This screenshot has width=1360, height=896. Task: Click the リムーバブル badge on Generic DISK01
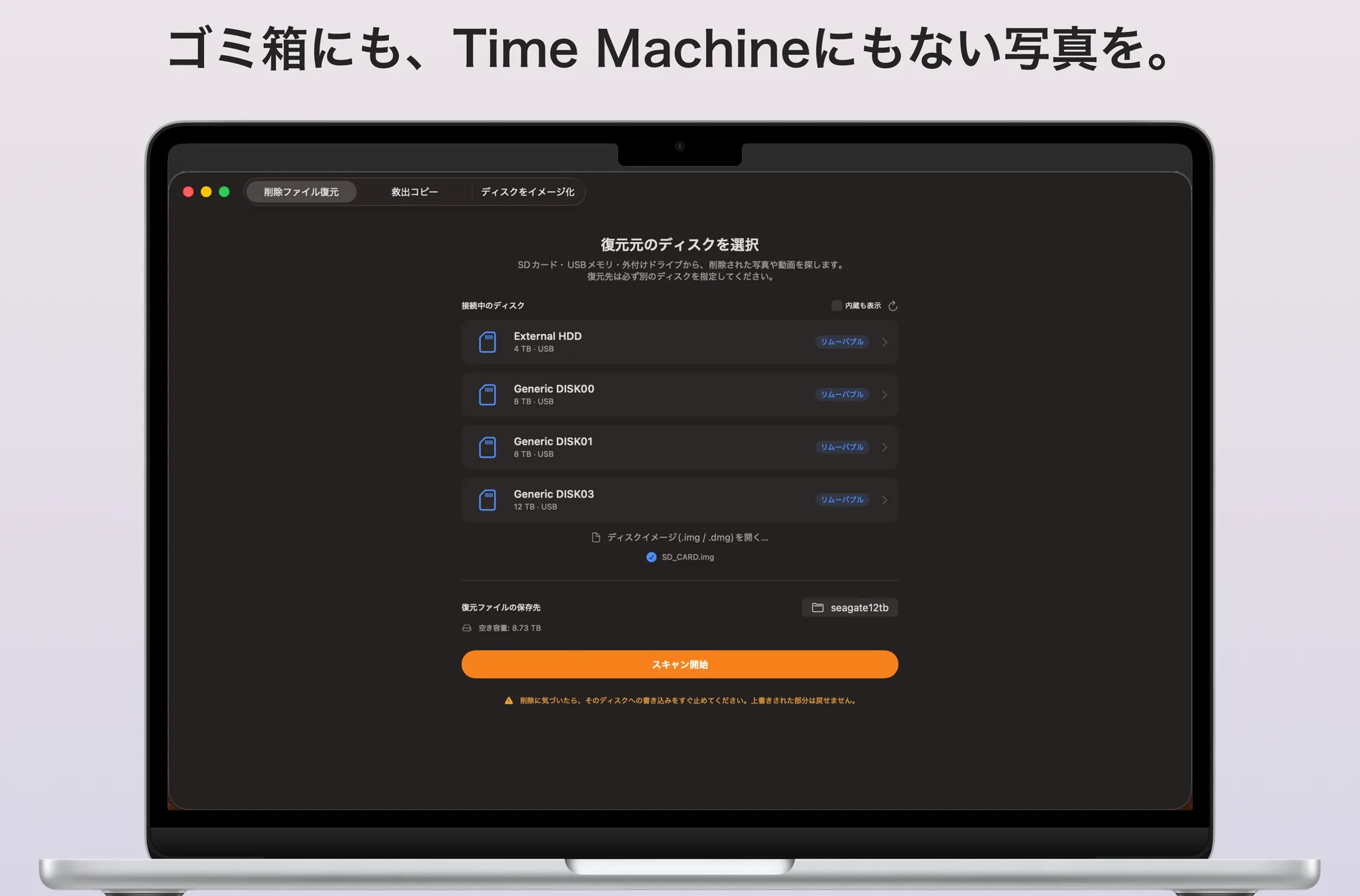click(842, 447)
